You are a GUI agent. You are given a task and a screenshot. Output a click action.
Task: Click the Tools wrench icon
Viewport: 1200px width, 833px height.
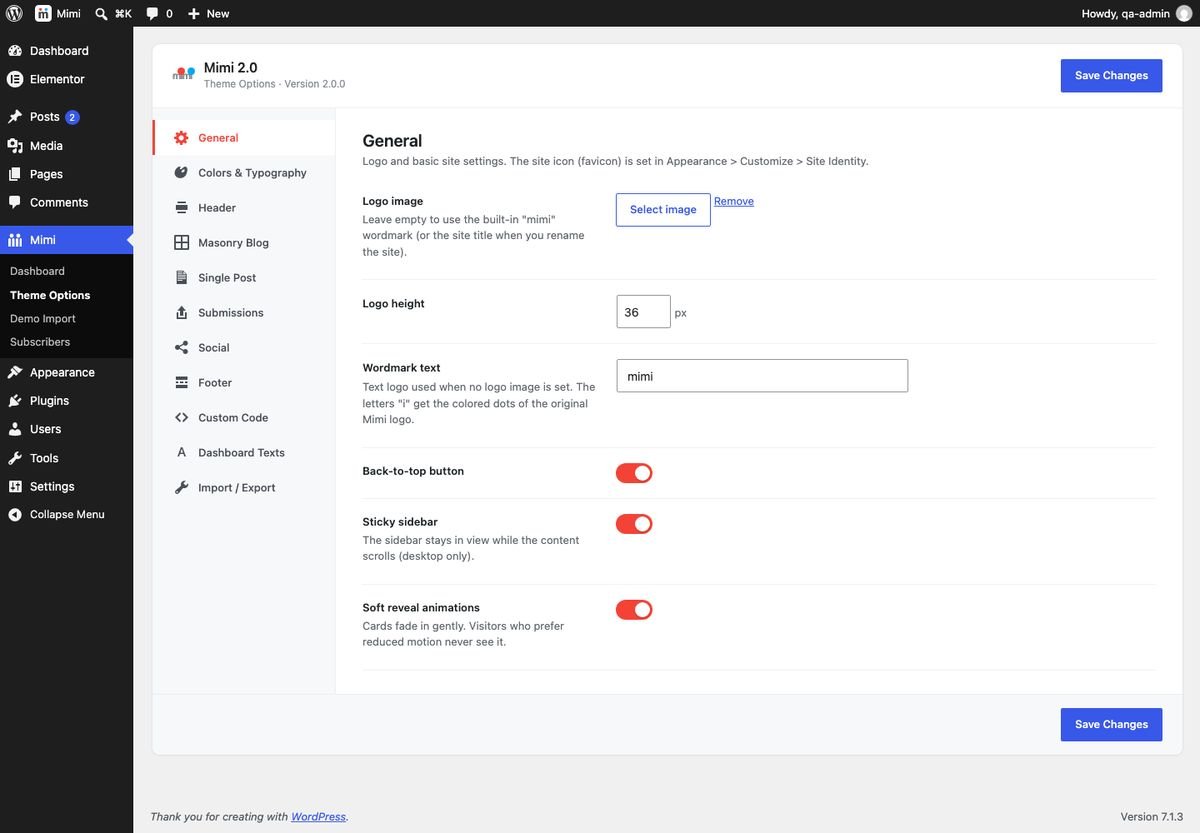(x=15, y=458)
